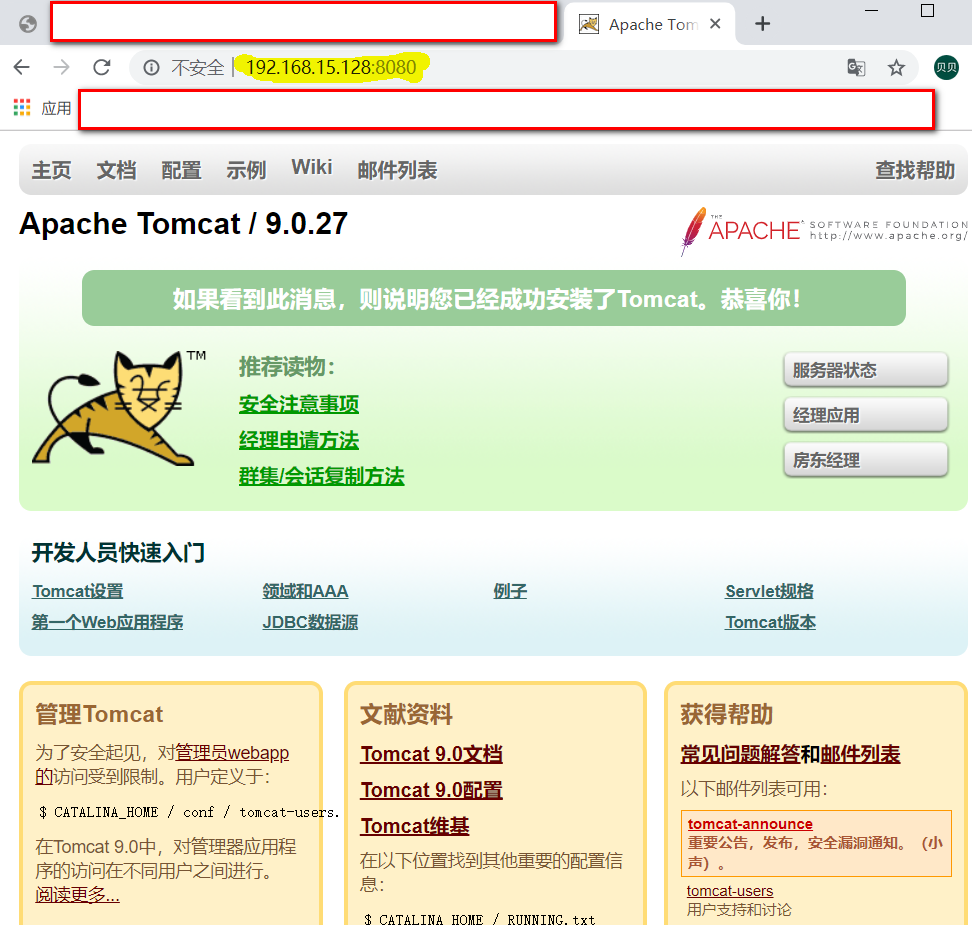Image resolution: width=972 pixels, height=925 pixels.
Task: Click the Tomcat cat logo
Action: [x=118, y=408]
